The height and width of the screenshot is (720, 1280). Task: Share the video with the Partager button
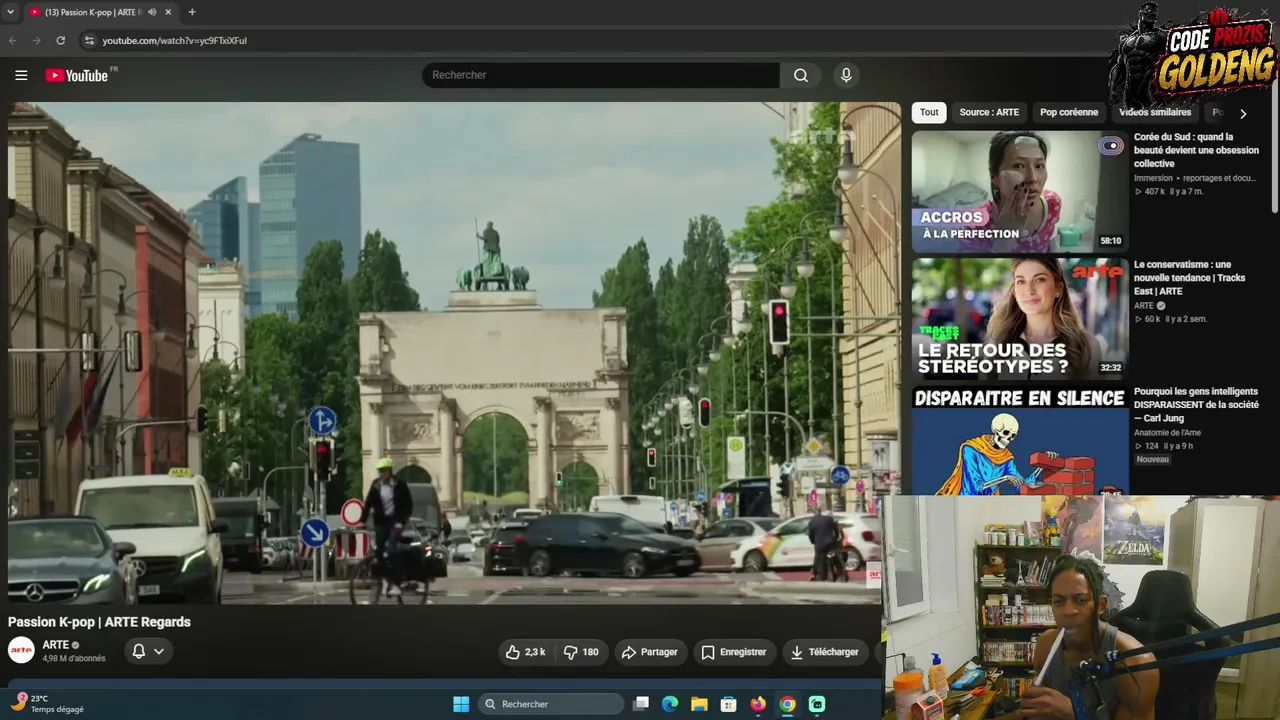click(x=650, y=652)
